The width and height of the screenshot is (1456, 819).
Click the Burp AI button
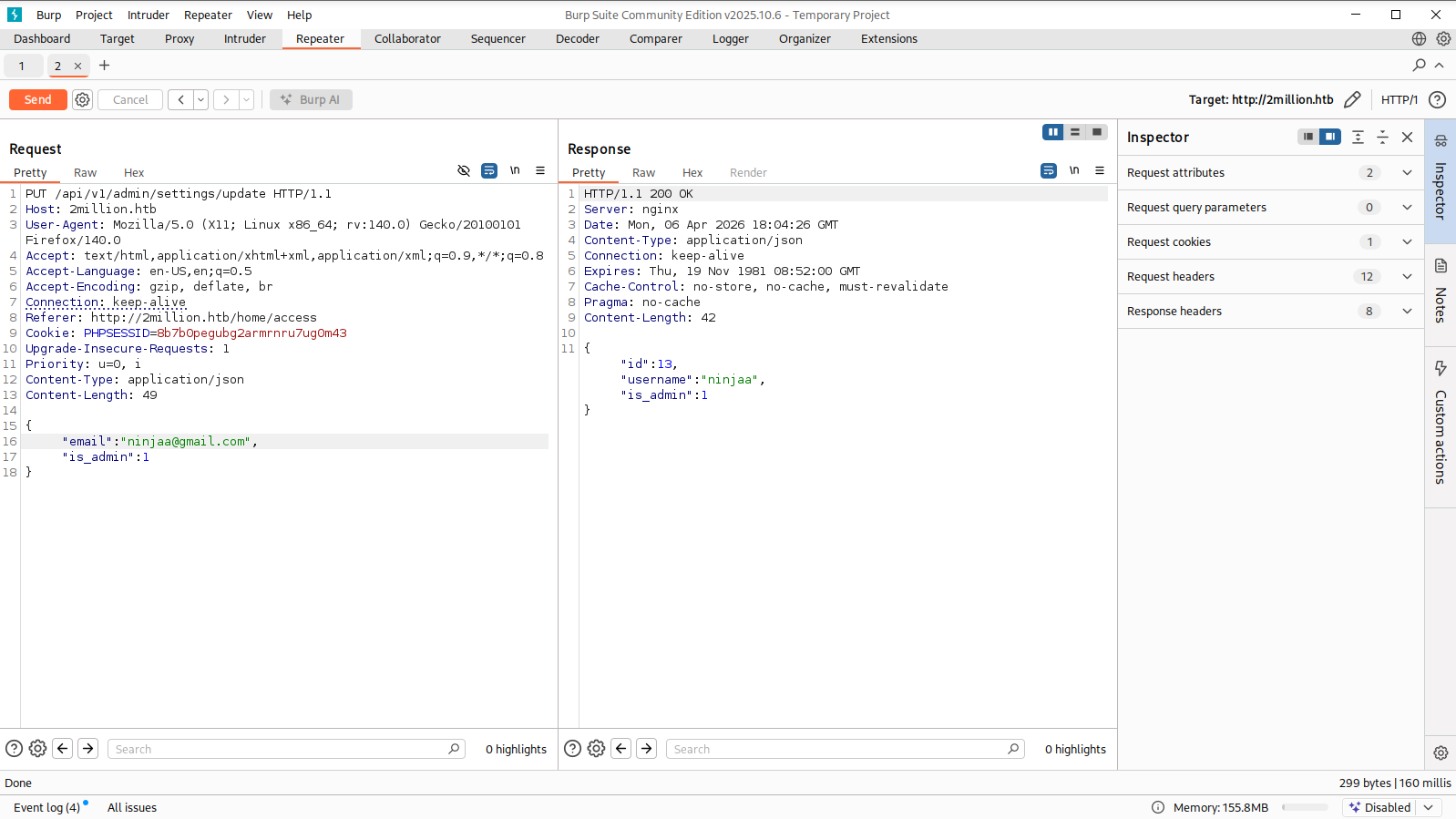point(311,99)
